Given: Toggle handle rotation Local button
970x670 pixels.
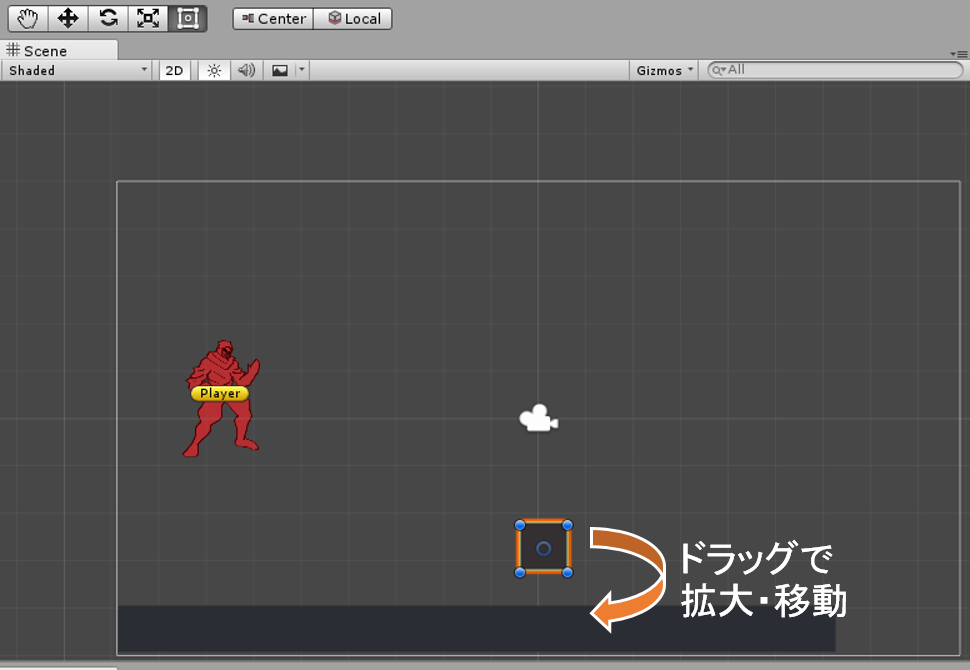Looking at the screenshot, I should (x=353, y=19).
